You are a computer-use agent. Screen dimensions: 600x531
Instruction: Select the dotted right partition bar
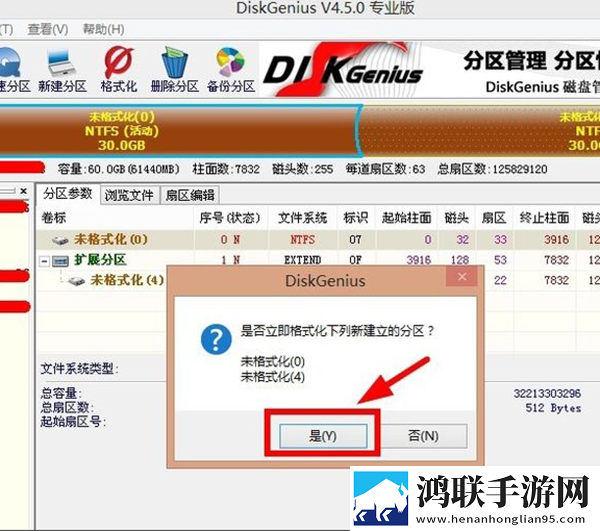[481, 131]
